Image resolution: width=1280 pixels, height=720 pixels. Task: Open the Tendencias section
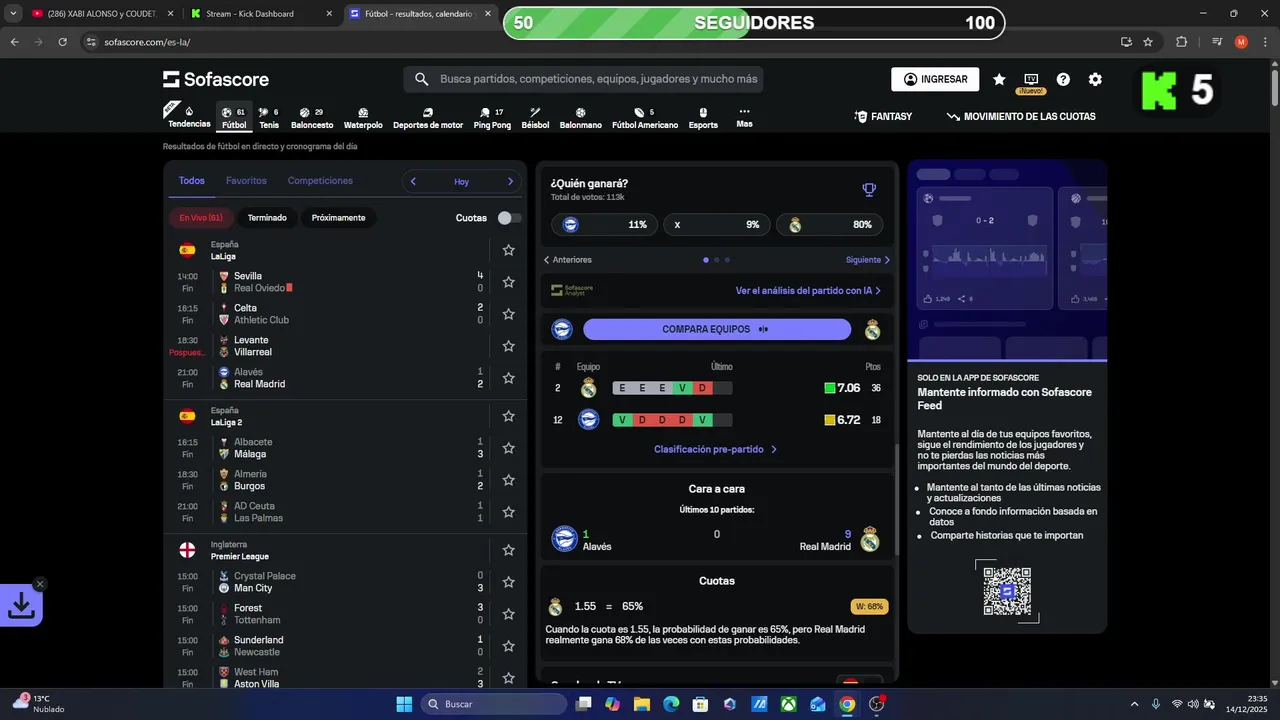click(189, 117)
